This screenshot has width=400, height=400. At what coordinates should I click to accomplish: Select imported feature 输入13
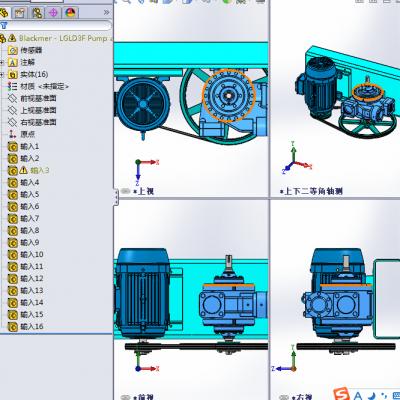point(32,290)
